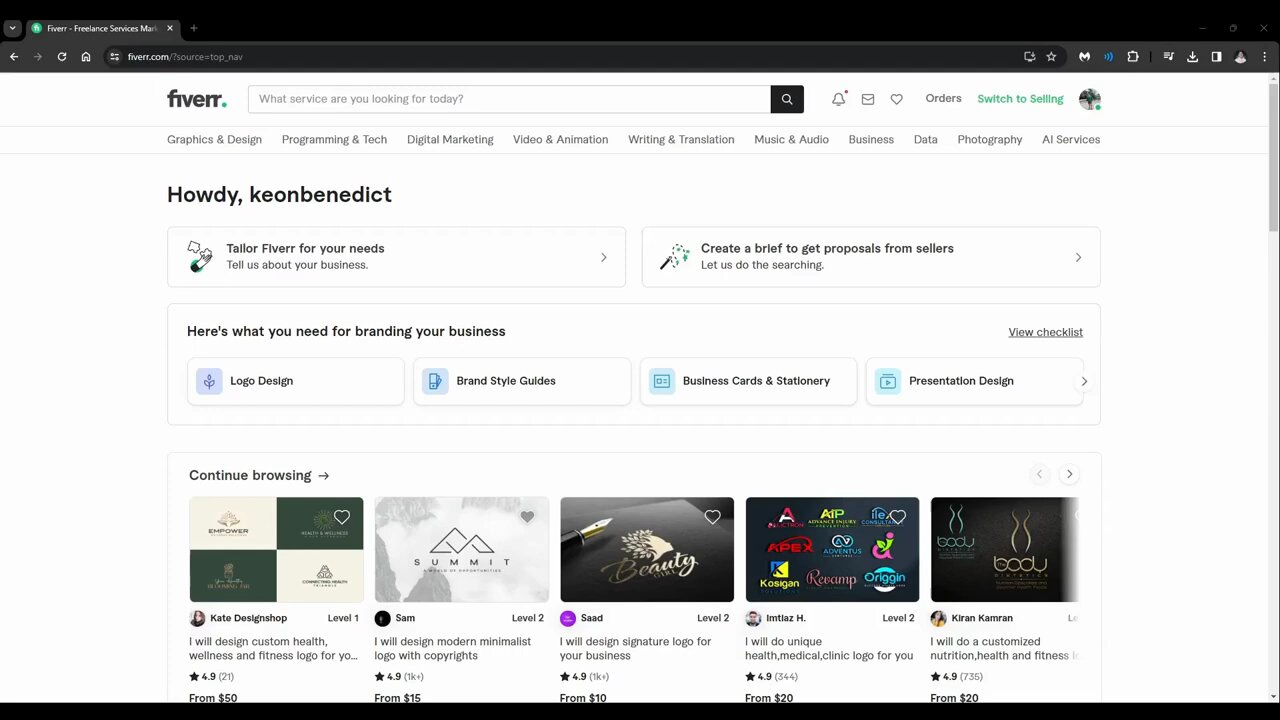This screenshot has height=720, width=1280.
Task: Open the user profile avatar menu
Action: [x=1090, y=99]
